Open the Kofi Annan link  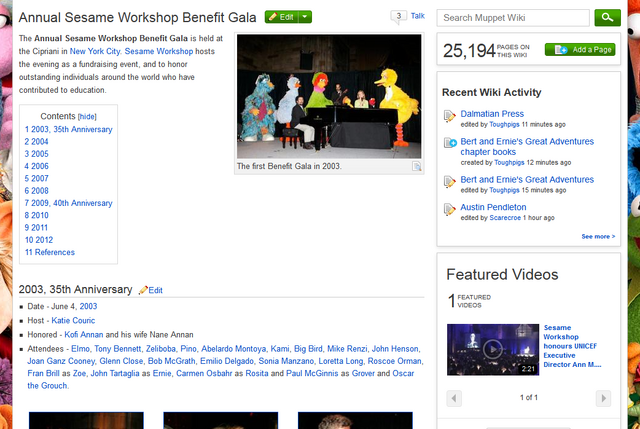(x=84, y=335)
